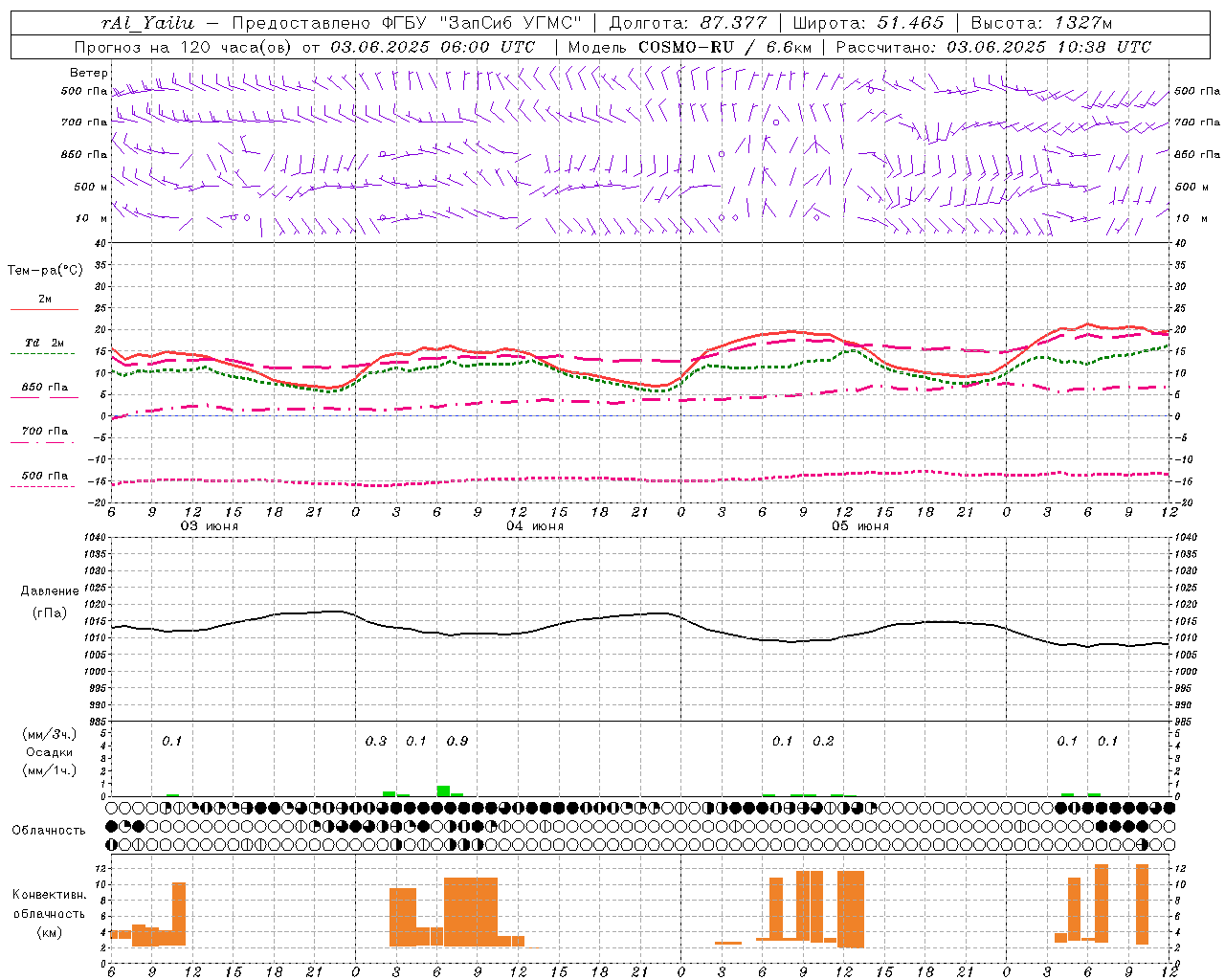Click the Облачность row label

pos(49,830)
